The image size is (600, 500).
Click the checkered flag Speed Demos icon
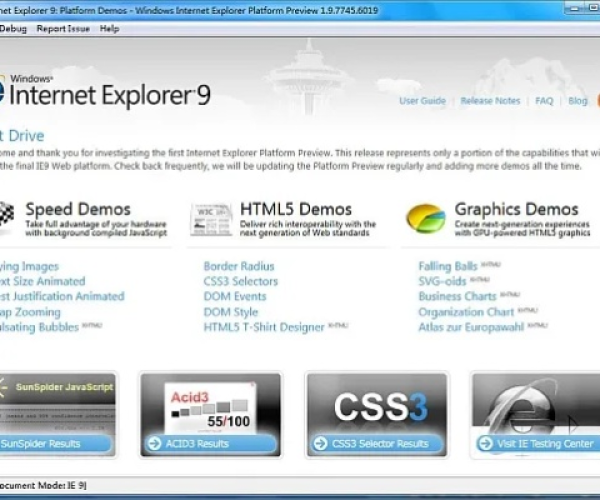pyautogui.click(x=6, y=215)
